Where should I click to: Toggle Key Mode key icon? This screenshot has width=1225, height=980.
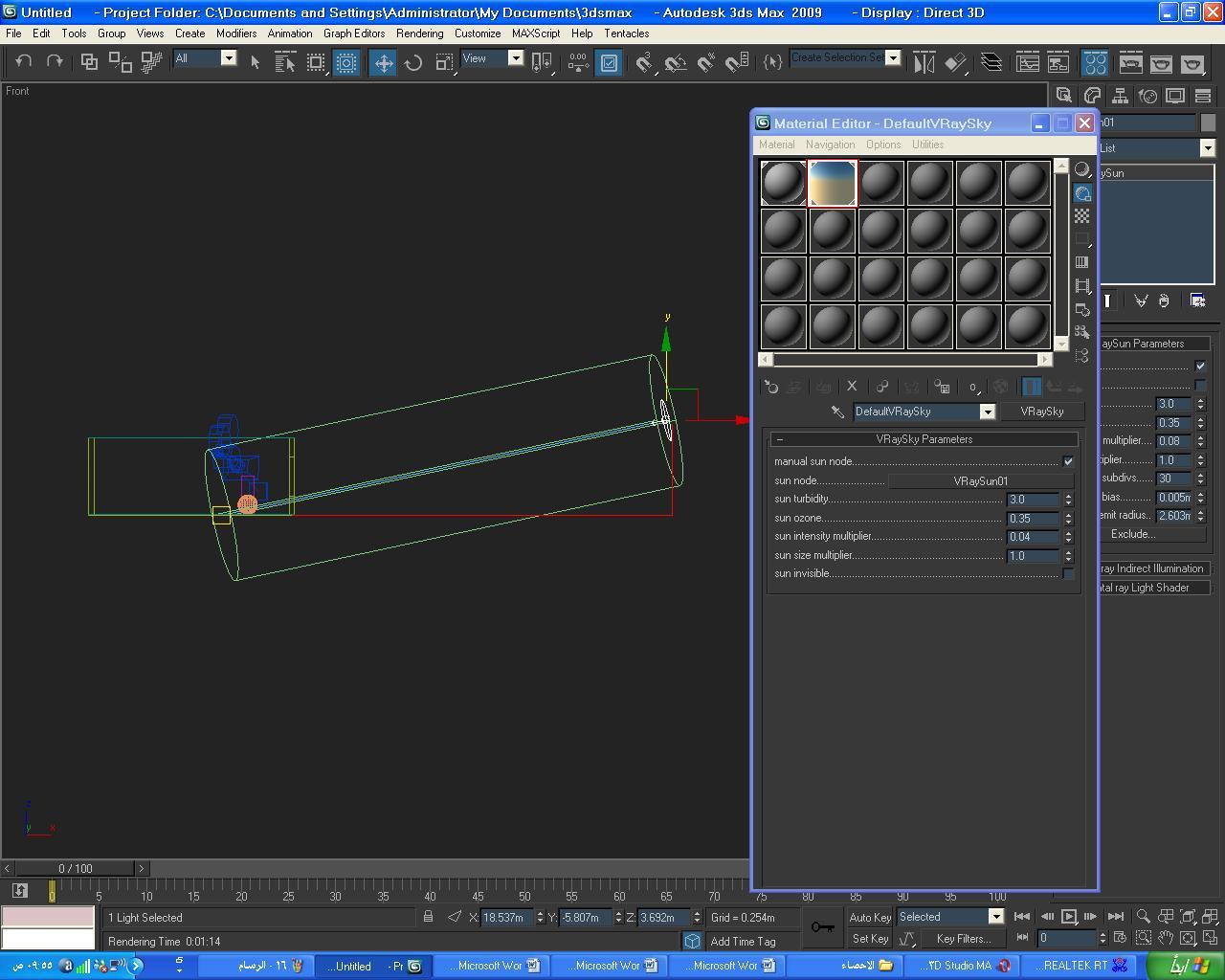click(822, 926)
